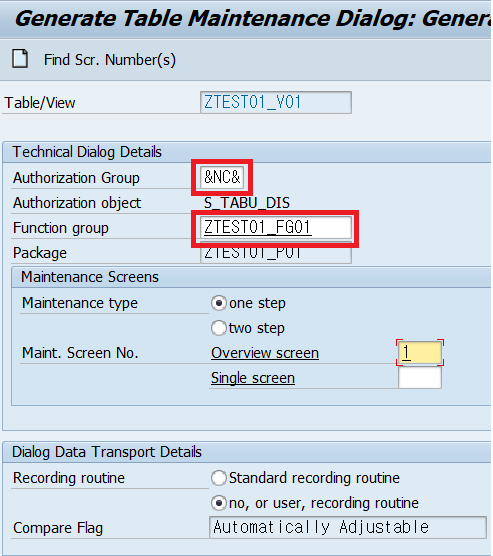Screen dimensions: 493x556
Task: Open the Single screen link
Action: point(253,378)
